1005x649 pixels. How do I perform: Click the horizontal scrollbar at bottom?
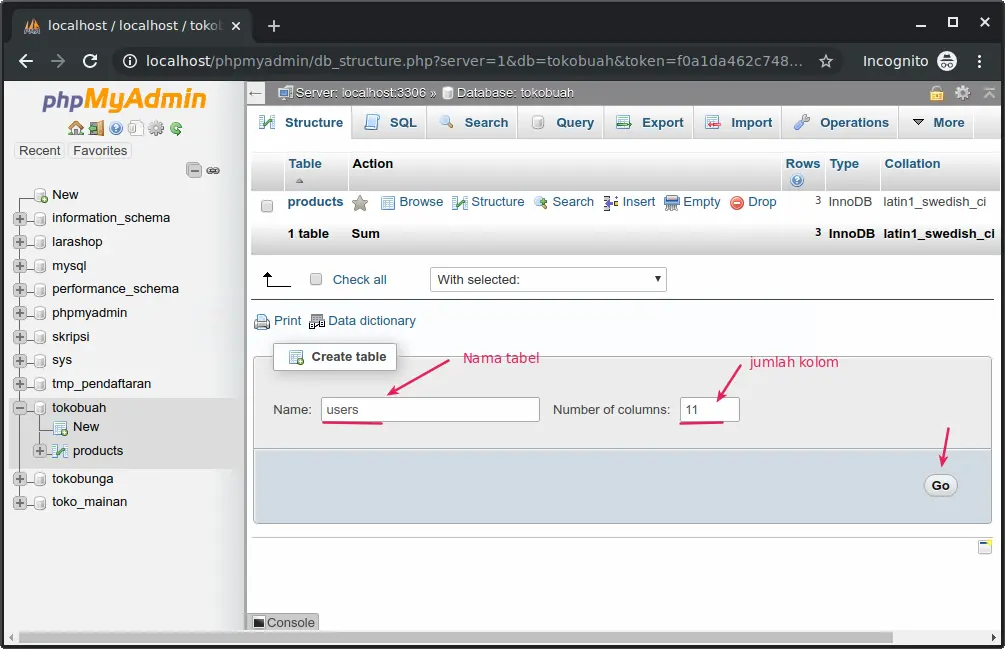pos(456,637)
